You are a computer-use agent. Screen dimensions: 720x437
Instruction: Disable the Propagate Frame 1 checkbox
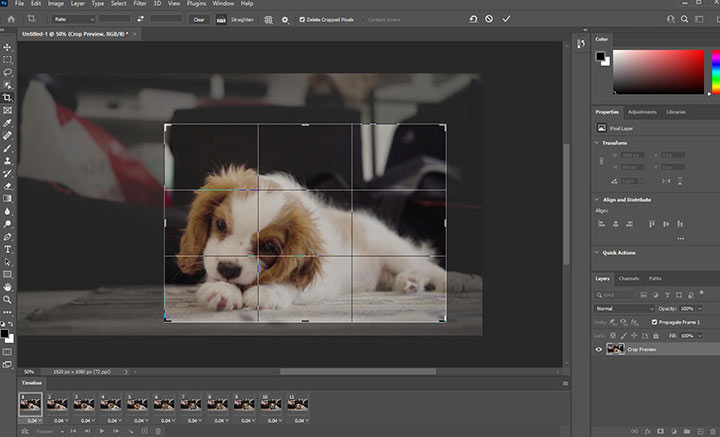(x=655, y=322)
